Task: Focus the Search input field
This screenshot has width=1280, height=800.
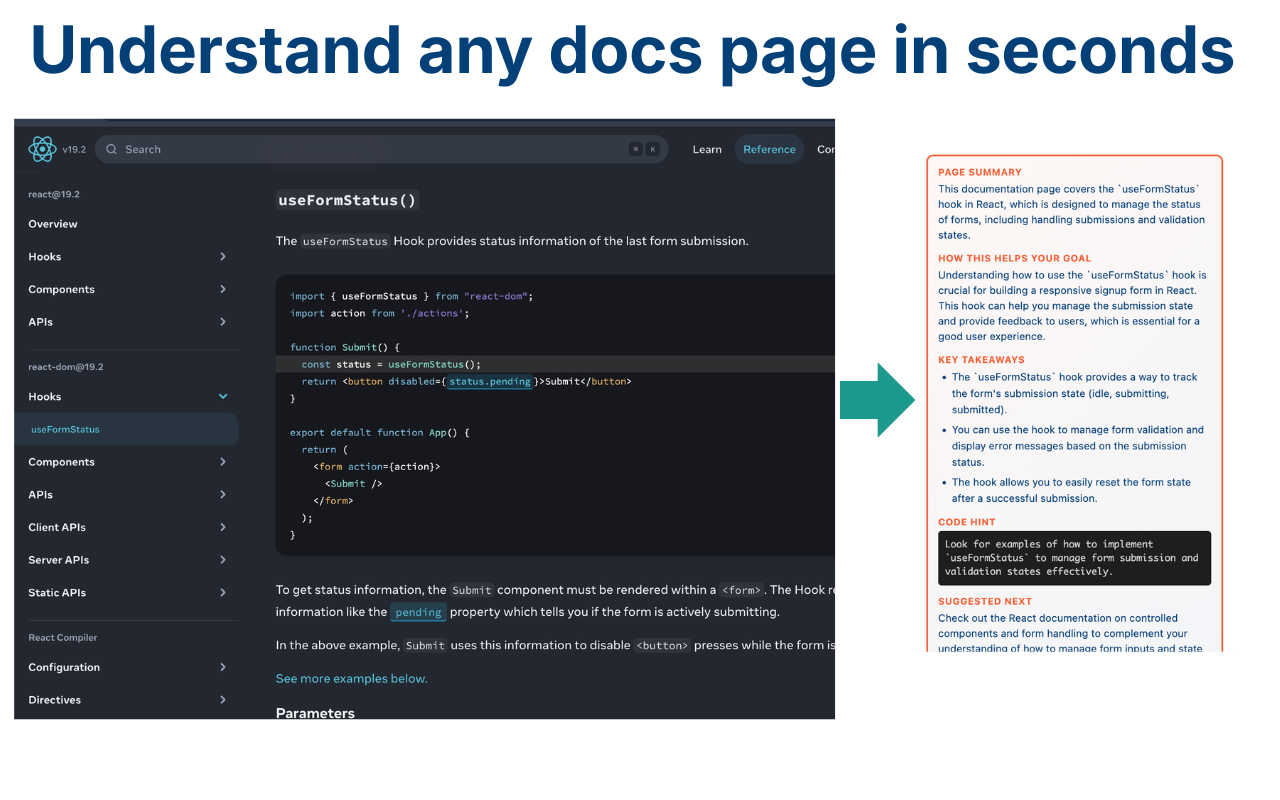Action: tap(381, 149)
